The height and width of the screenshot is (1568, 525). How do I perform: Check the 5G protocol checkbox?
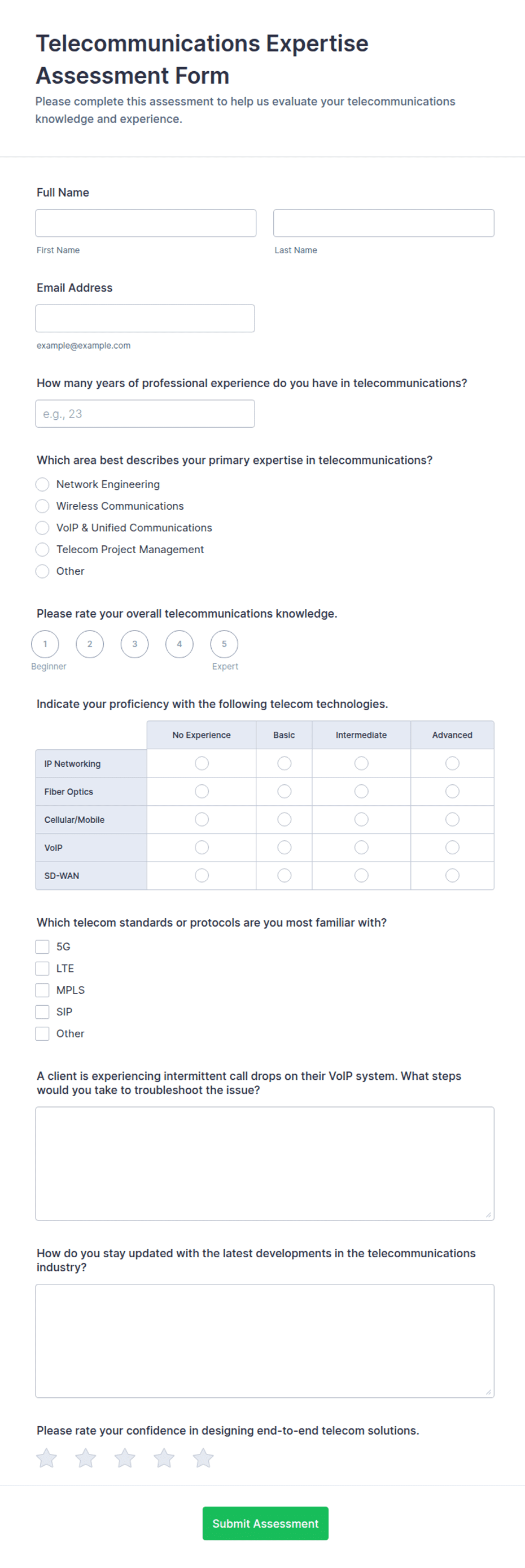[x=42, y=946]
